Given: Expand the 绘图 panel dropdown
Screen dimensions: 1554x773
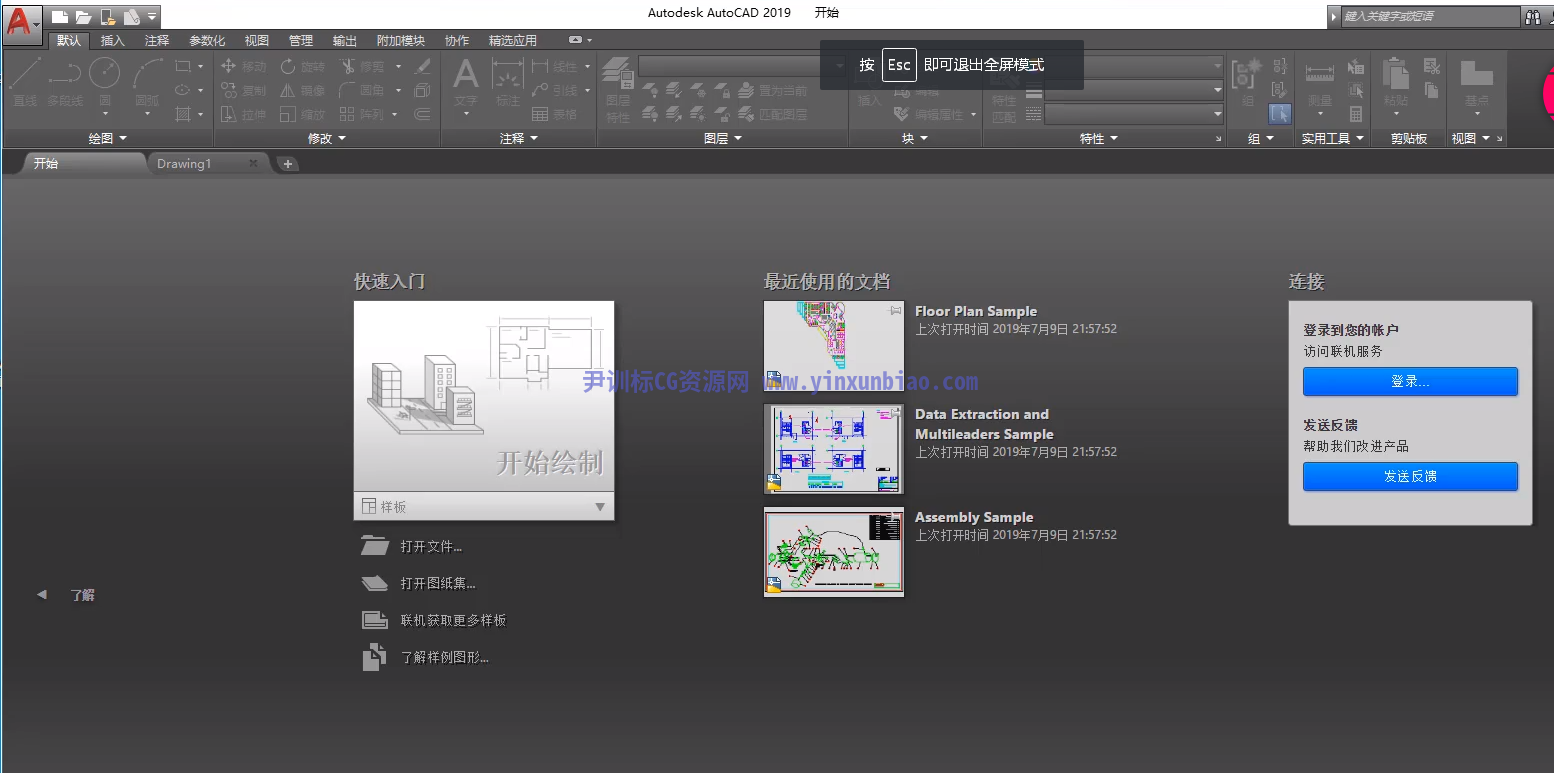Looking at the screenshot, I should click(108, 138).
